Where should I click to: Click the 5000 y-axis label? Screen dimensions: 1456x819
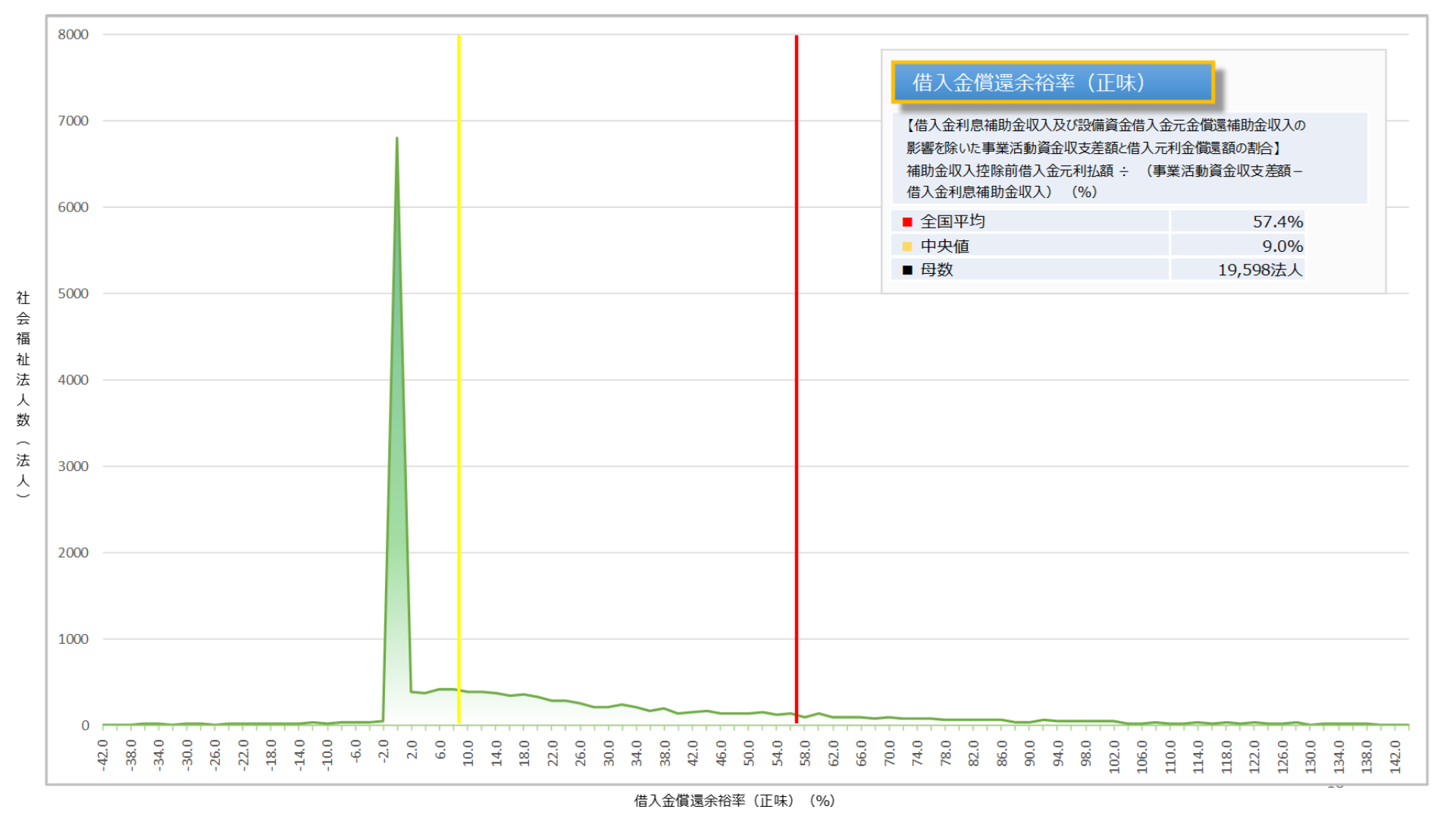pos(73,293)
